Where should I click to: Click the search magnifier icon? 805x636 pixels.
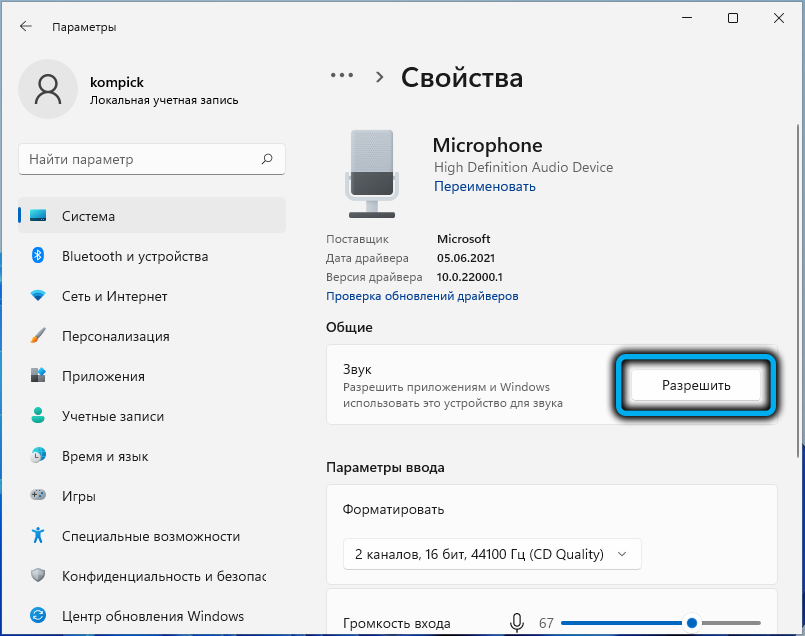coord(267,159)
